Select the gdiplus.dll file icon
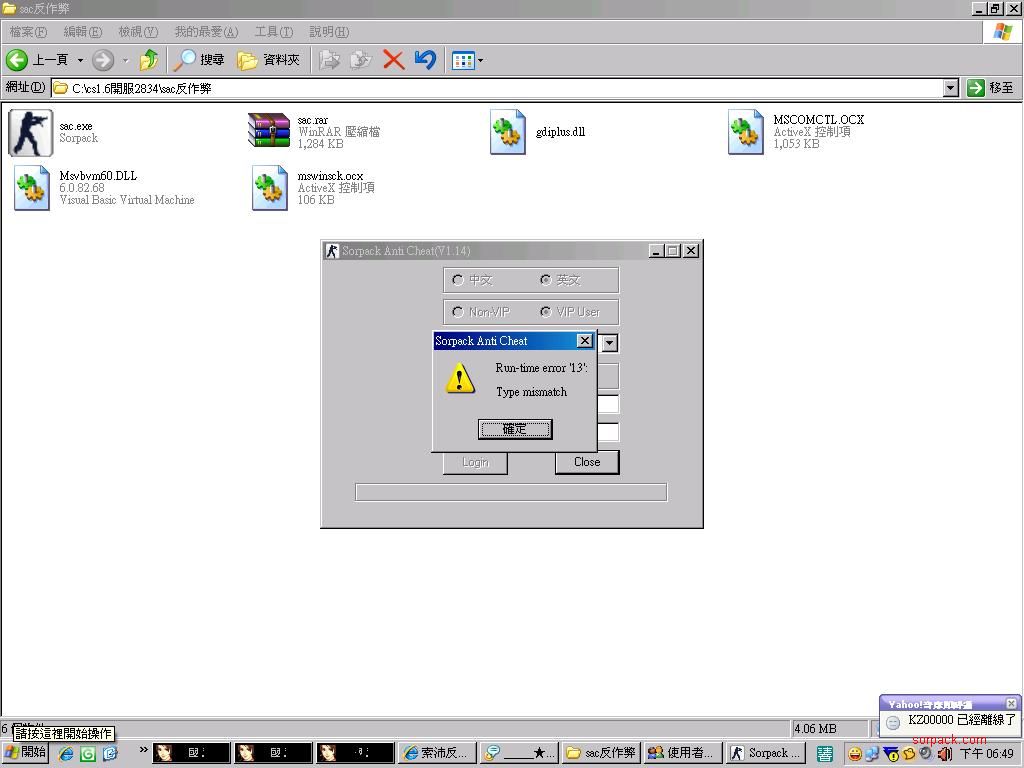This screenshot has height=768, width=1024. (x=508, y=132)
